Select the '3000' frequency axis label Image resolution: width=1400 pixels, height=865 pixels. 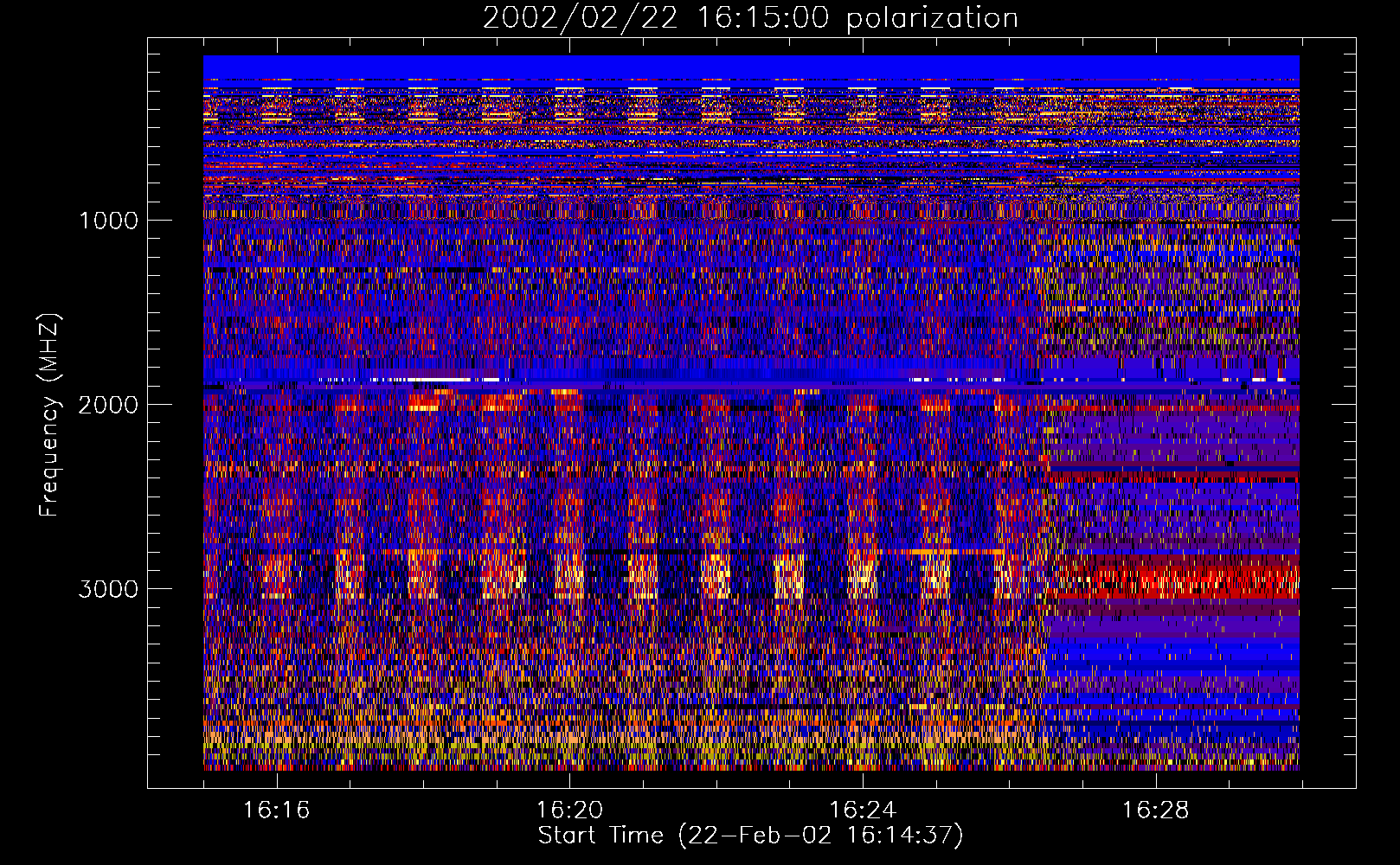point(108,589)
